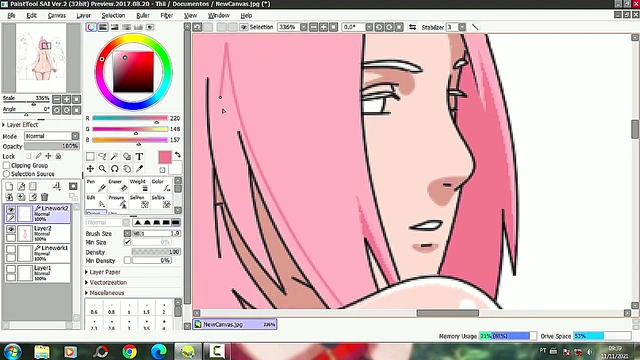
Task: Open the zoom percentage dropdown in toolbar
Action: point(304,27)
